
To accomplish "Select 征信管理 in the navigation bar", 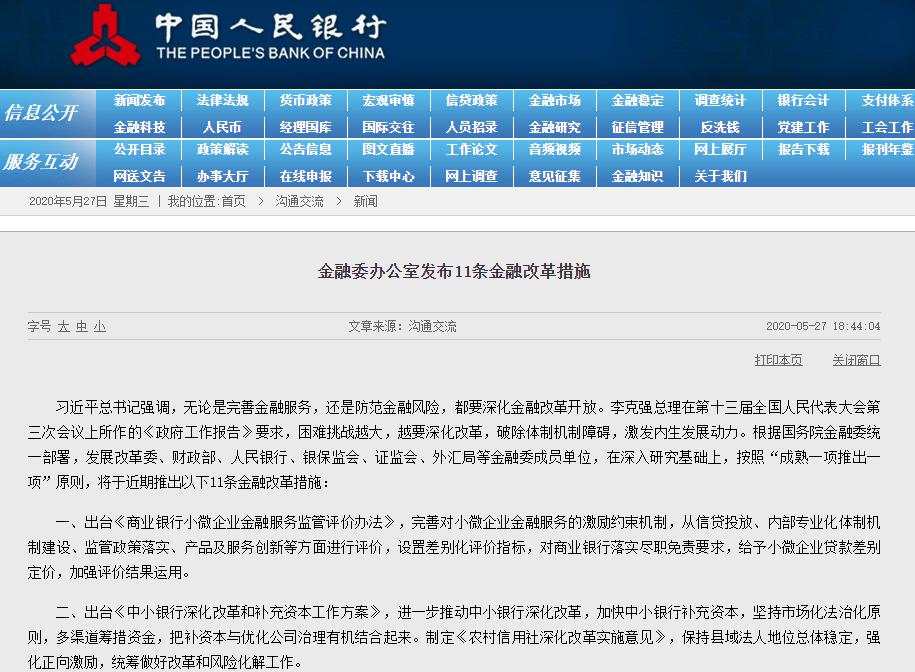I will tap(637, 127).
